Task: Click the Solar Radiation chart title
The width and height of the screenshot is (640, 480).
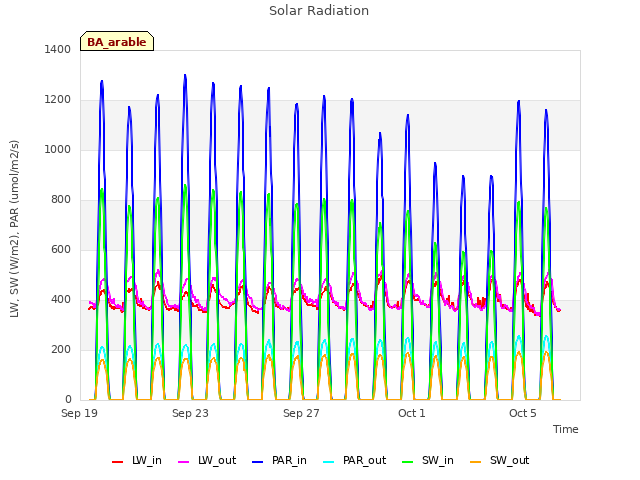Action: [319, 11]
